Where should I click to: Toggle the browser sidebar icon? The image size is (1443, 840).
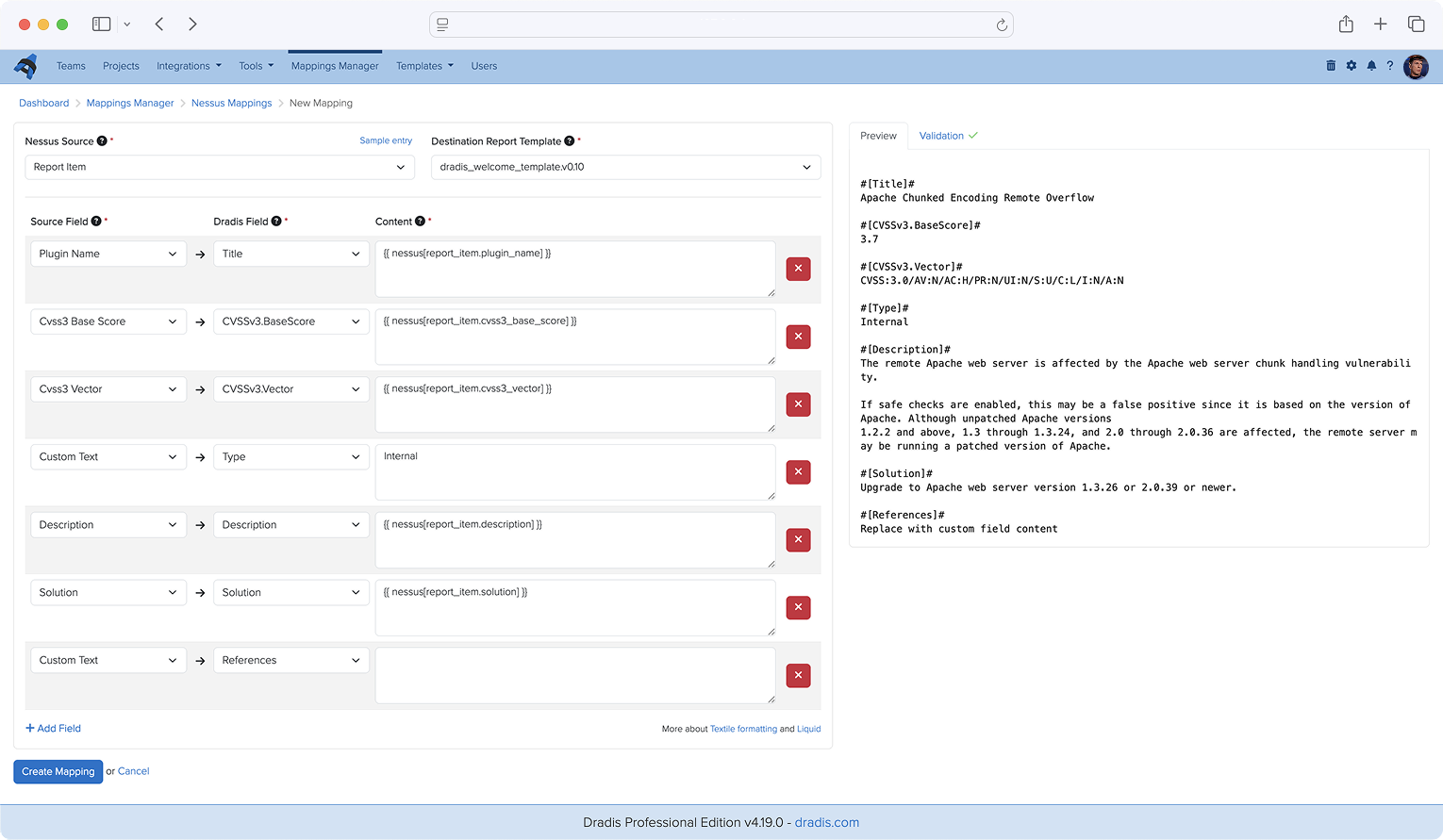tap(101, 25)
